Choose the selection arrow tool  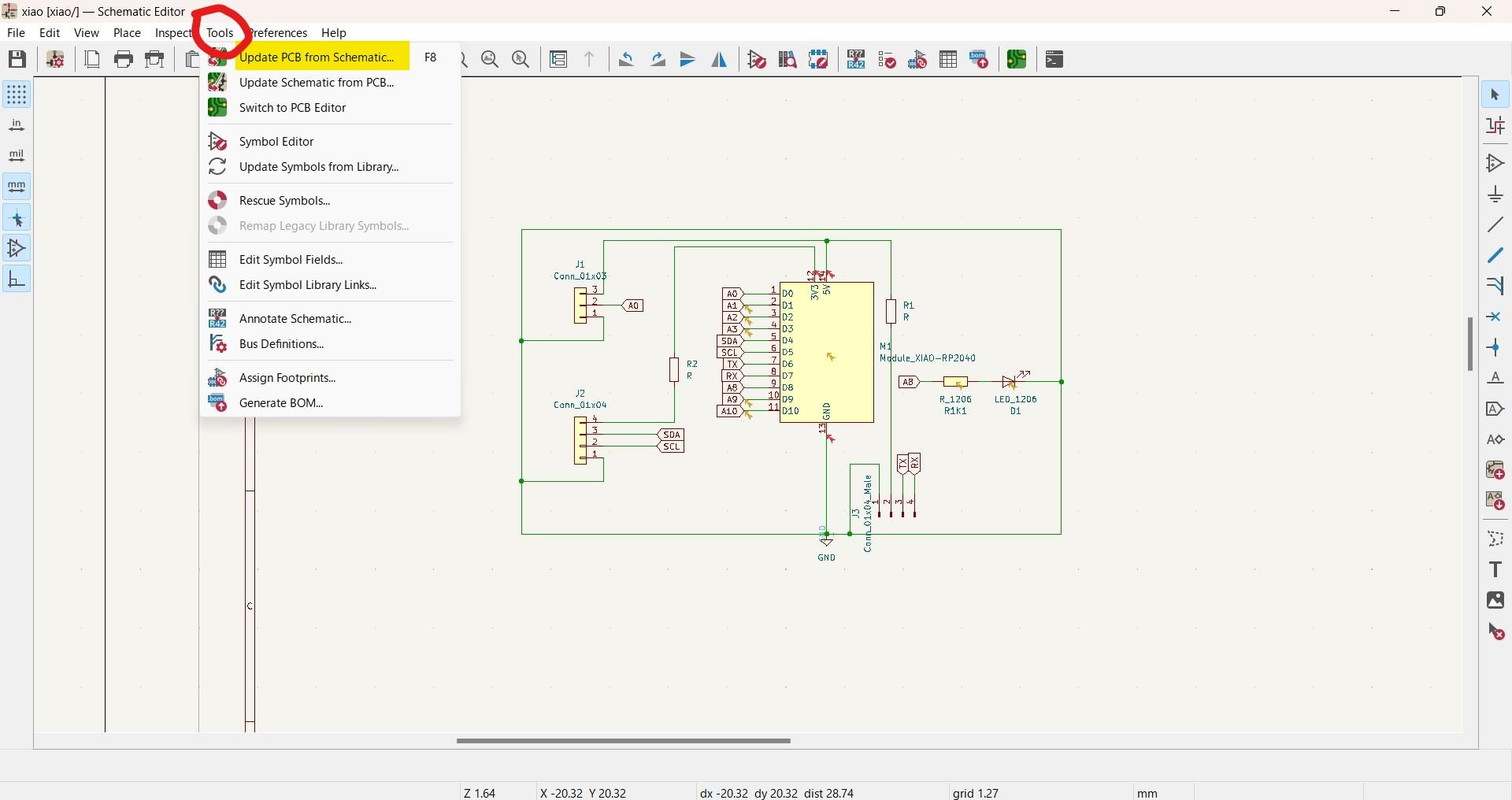[1496, 95]
